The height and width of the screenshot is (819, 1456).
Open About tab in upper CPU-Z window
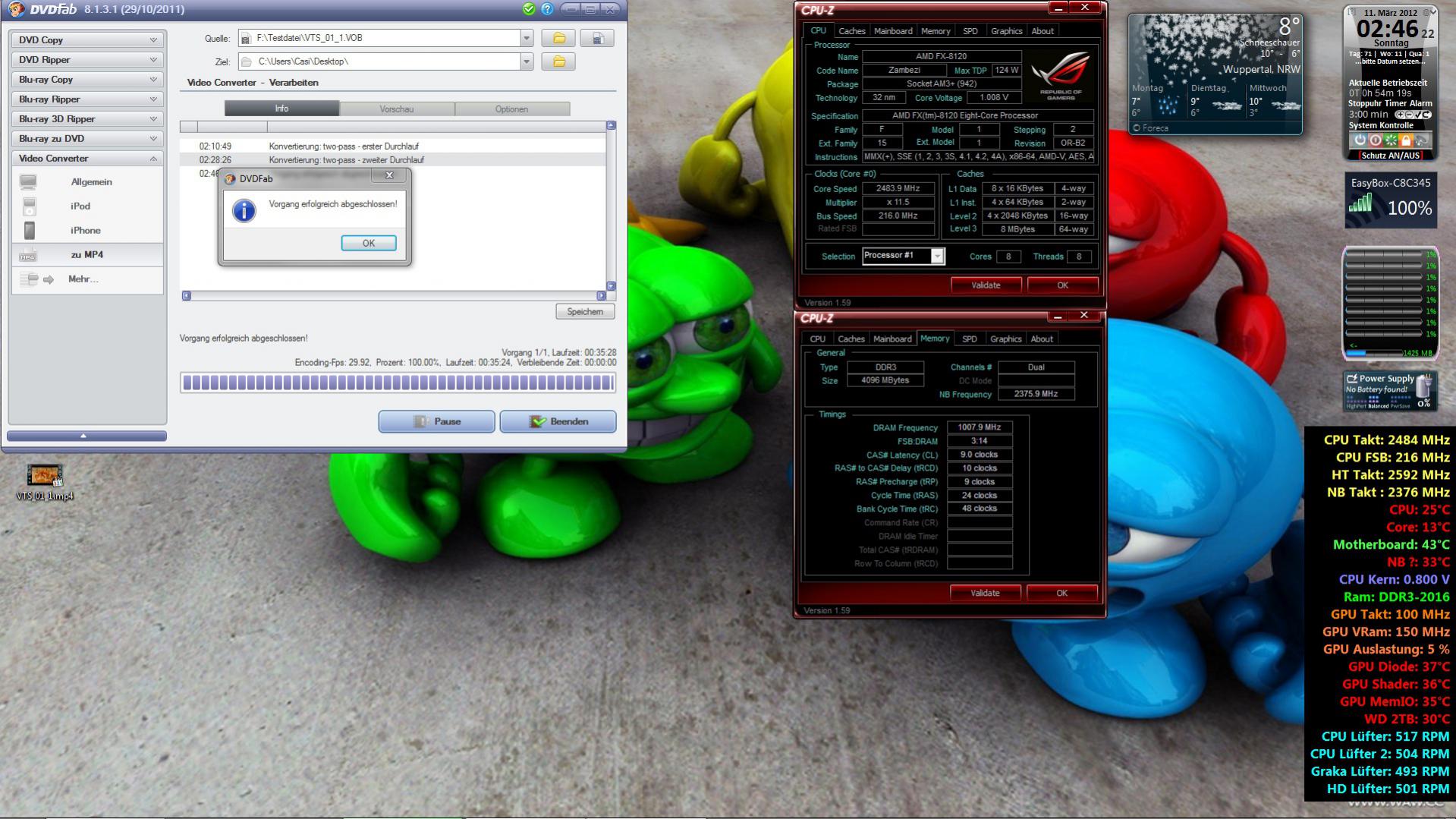pyautogui.click(x=1042, y=31)
